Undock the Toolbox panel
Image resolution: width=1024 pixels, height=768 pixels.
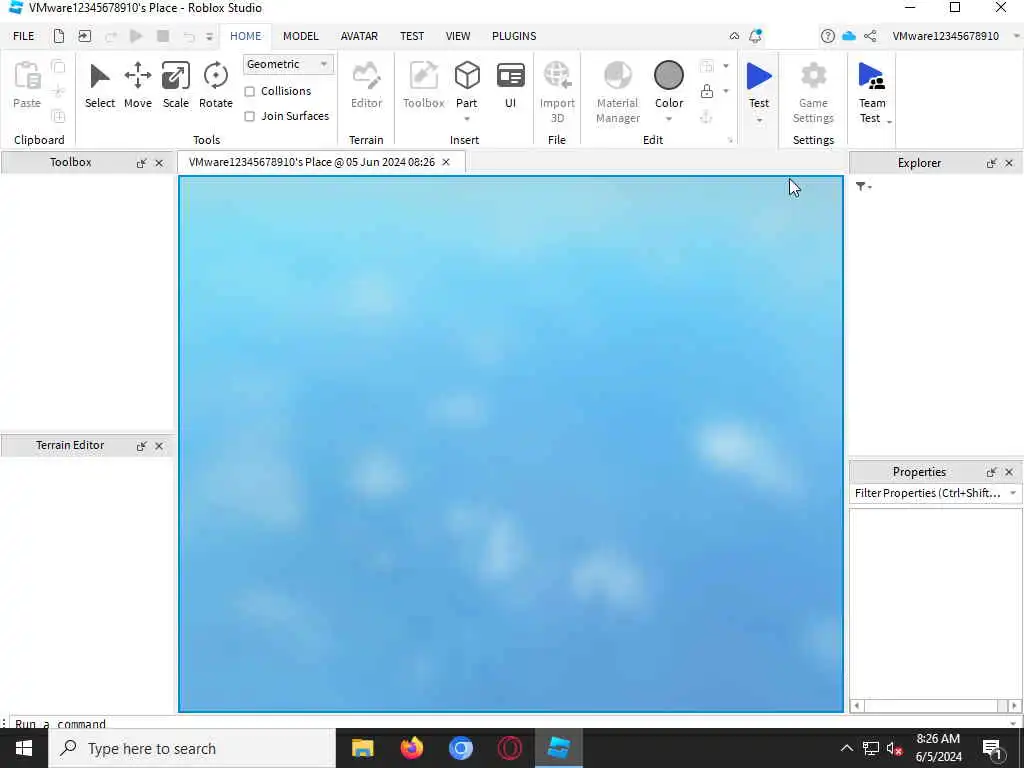tap(141, 163)
